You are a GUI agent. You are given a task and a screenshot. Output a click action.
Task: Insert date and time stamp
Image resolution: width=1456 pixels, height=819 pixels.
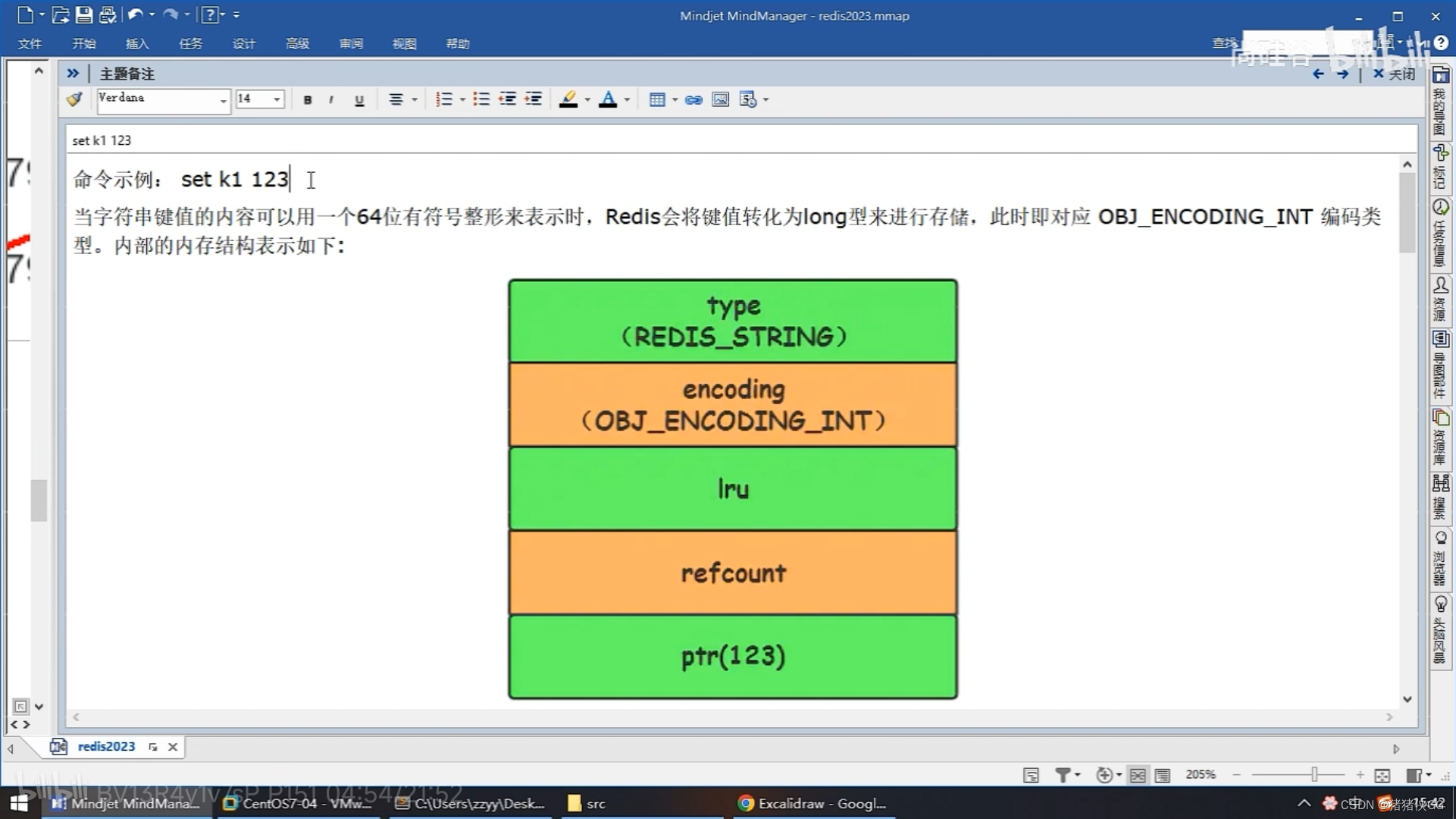coord(747,99)
